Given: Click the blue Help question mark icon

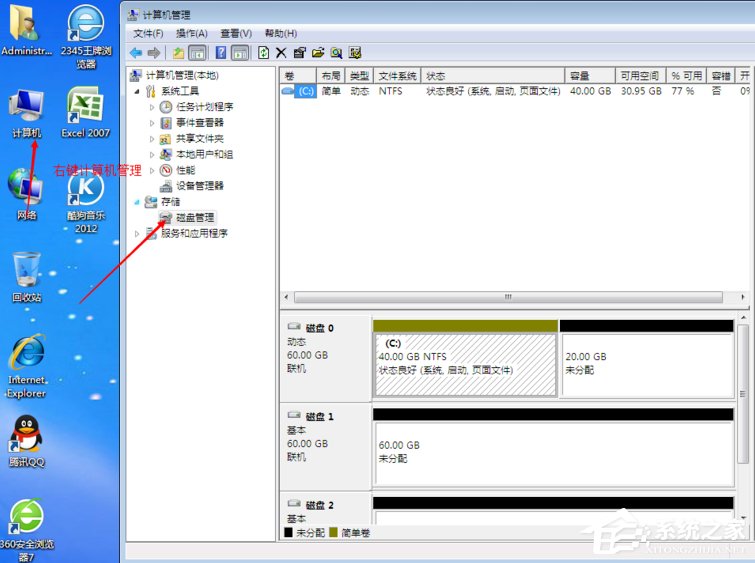Looking at the screenshot, I should point(221,52).
